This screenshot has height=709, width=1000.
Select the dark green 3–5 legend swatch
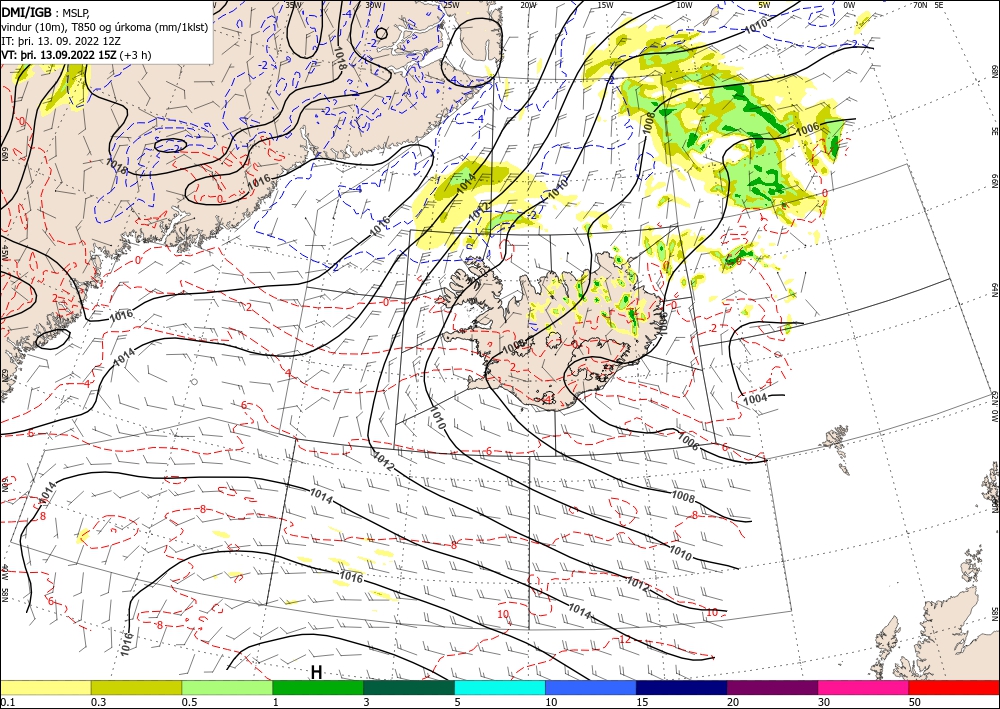(x=409, y=687)
